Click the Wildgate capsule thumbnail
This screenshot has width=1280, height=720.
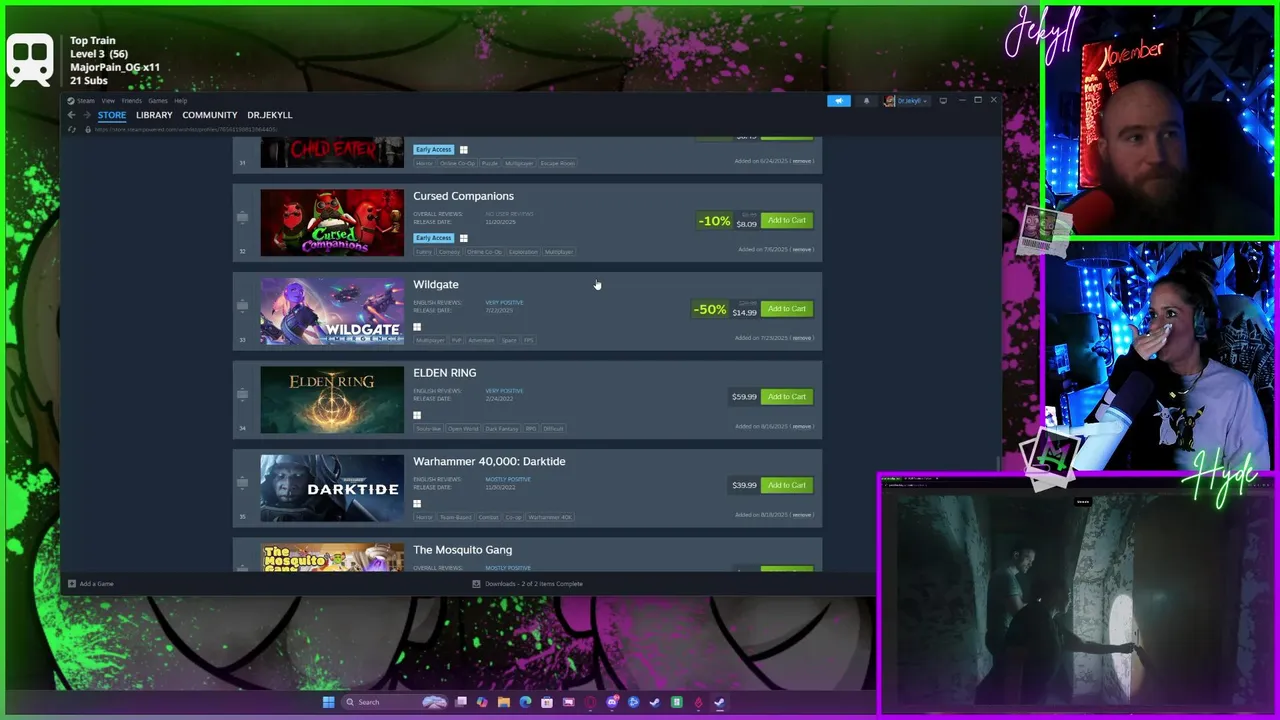pos(332,311)
